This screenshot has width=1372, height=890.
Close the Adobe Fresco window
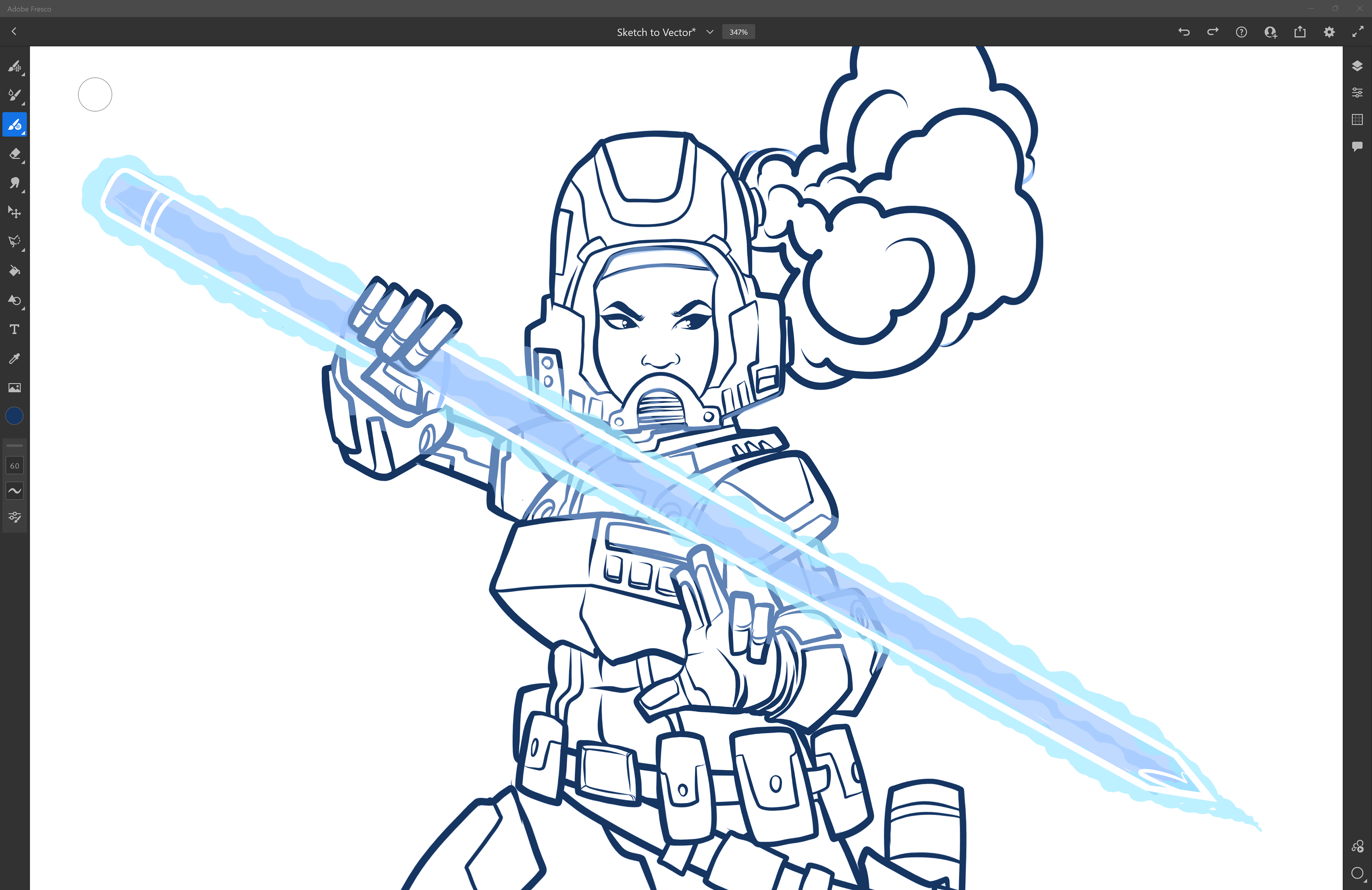(x=1359, y=8)
